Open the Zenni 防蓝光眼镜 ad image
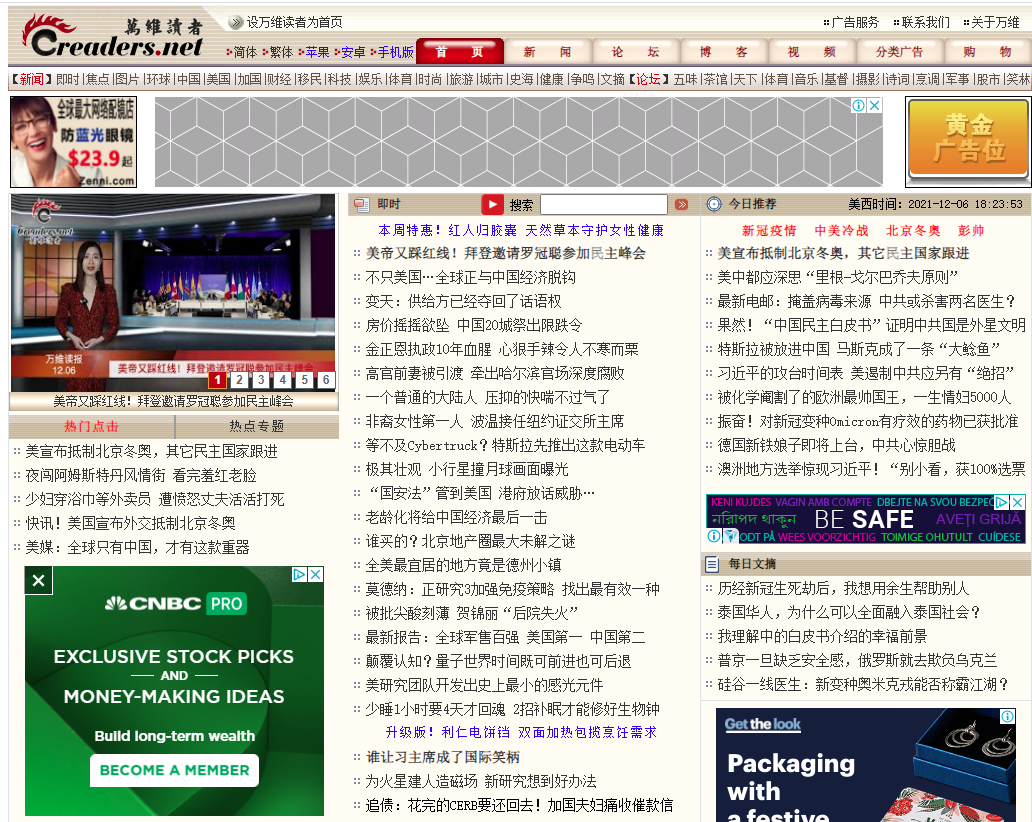The width and height of the screenshot is (1032, 822). coord(74,141)
